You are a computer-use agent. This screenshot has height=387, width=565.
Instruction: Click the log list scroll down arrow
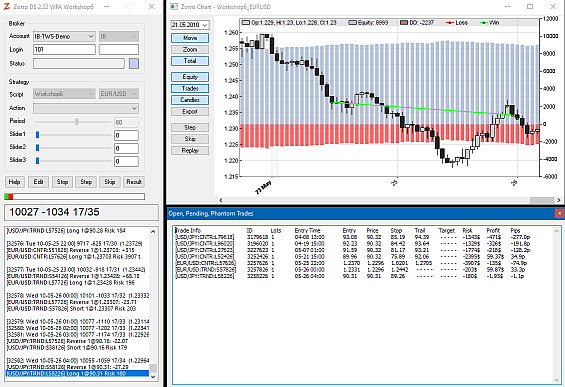153,377
